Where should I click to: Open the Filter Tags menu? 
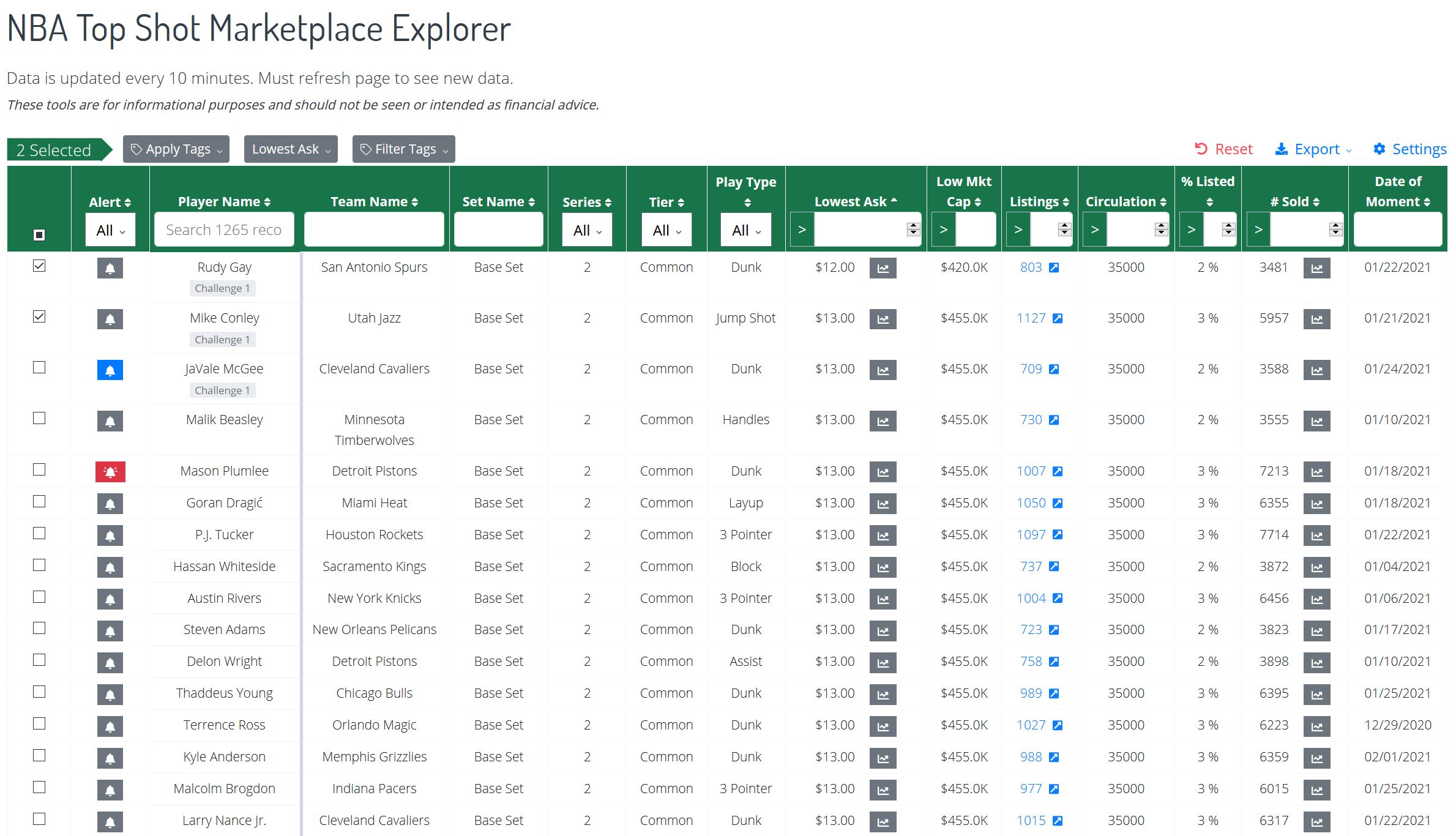click(403, 149)
